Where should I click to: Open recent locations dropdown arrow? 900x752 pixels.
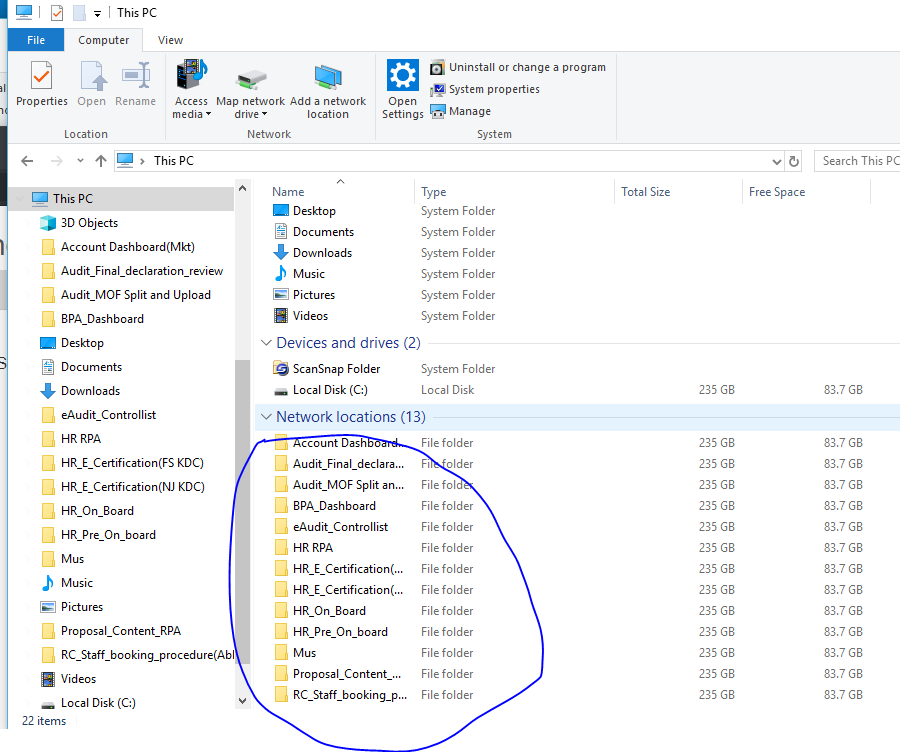[80, 161]
